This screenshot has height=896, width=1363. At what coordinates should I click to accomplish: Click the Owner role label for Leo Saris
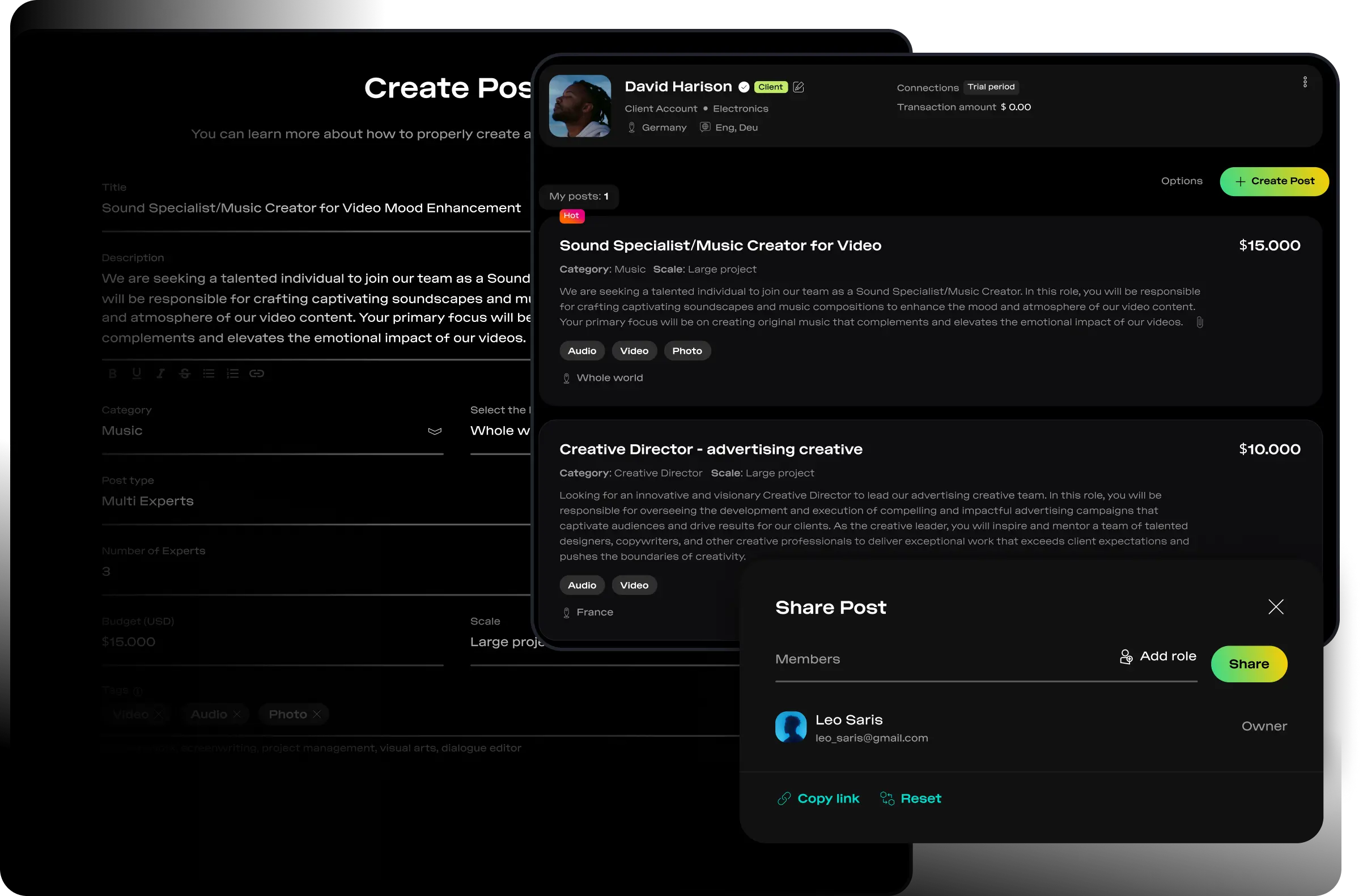click(1264, 727)
